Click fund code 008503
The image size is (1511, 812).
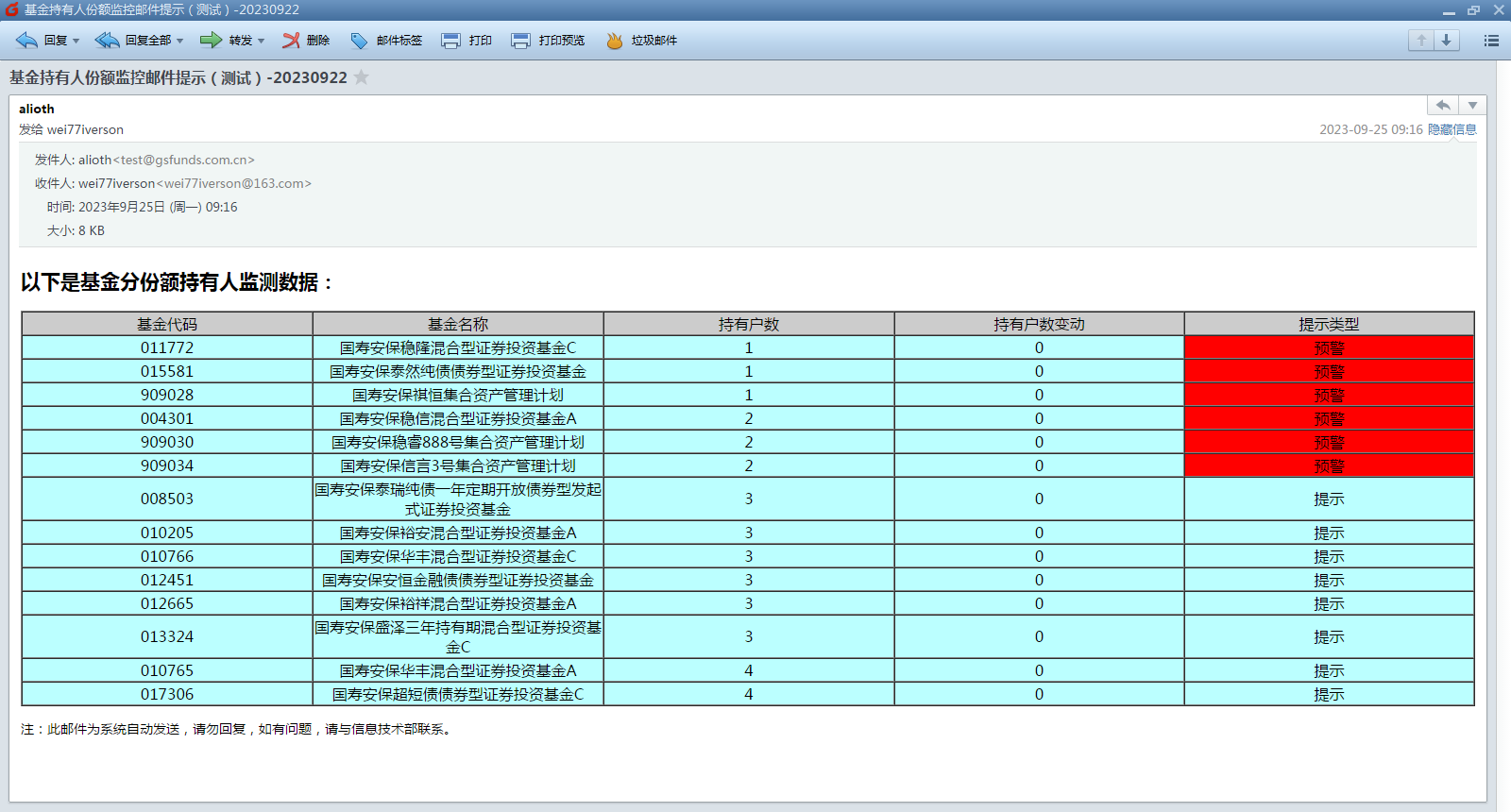point(167,499)
